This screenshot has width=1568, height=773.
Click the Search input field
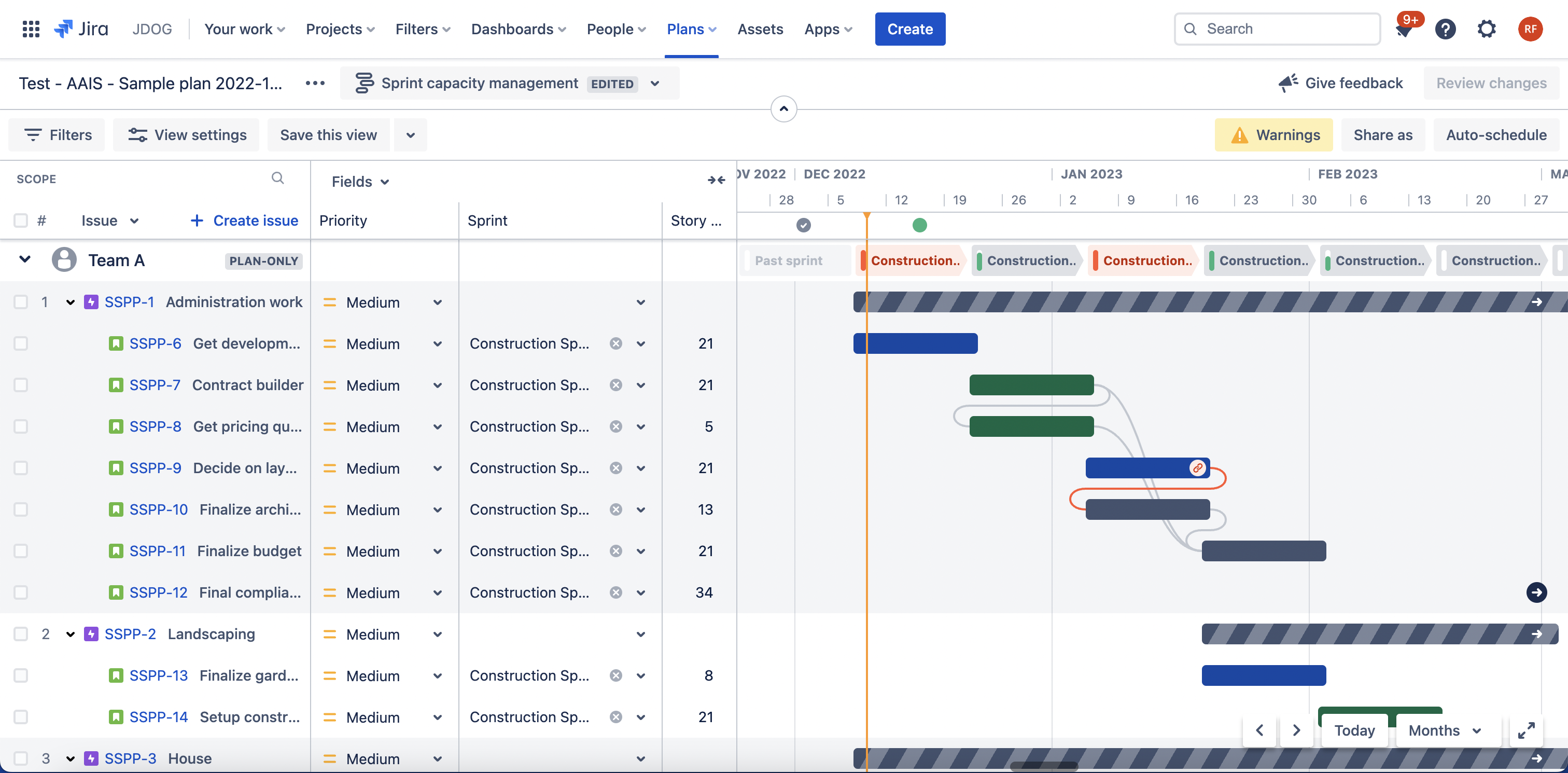pos(1280,28)
